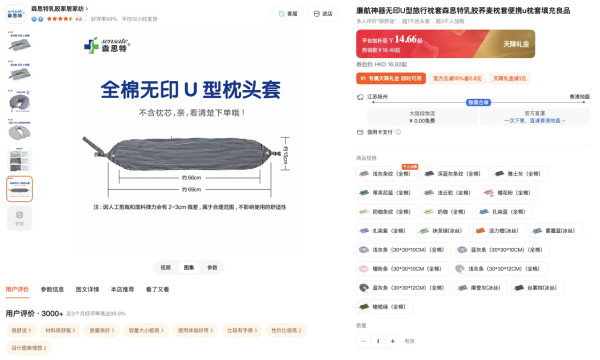
Task: Choose 樱花粉（全棉） option
Action: [x=509, y=192]
